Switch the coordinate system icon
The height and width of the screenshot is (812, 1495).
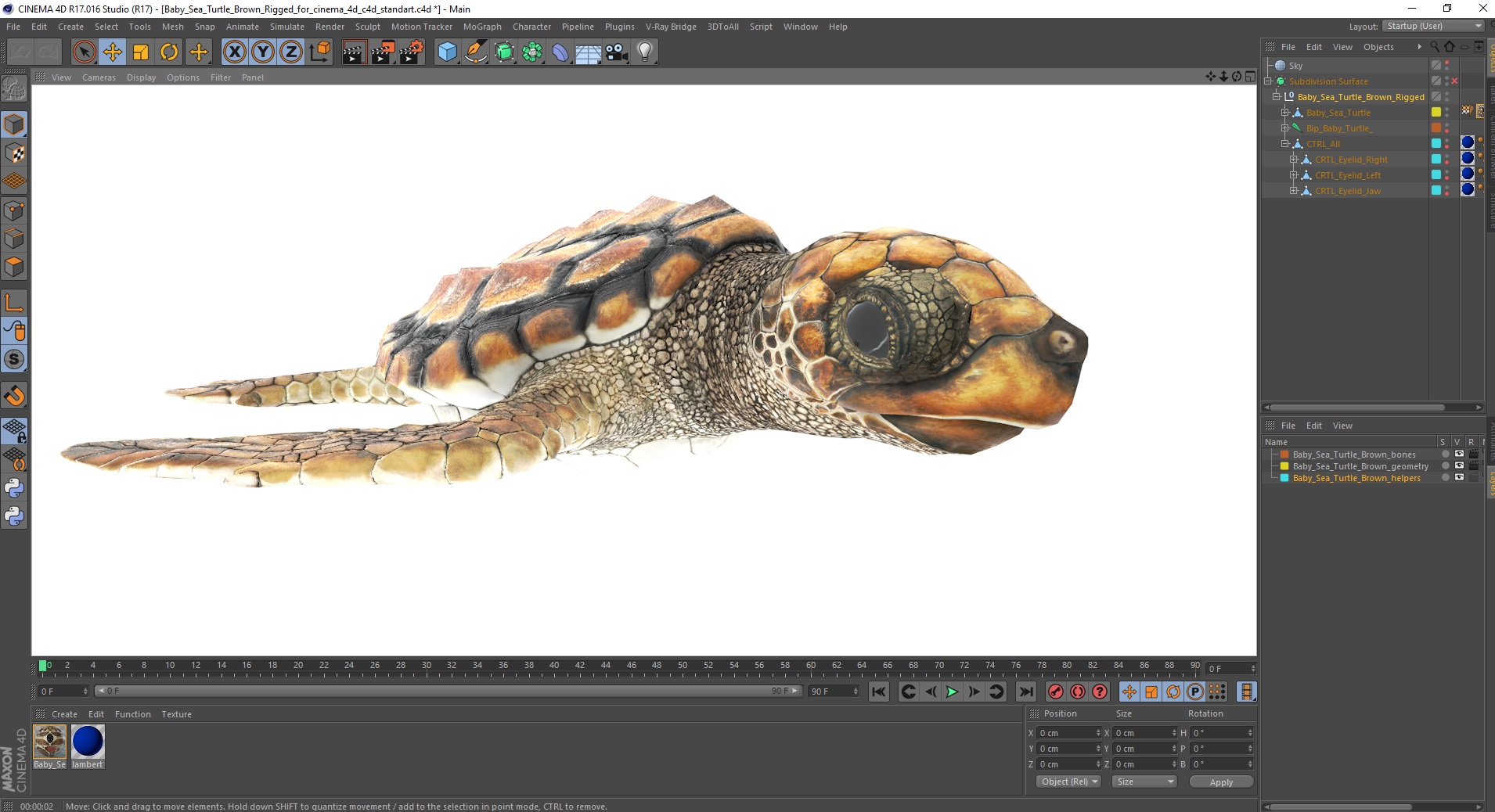[x=319, y=52]
